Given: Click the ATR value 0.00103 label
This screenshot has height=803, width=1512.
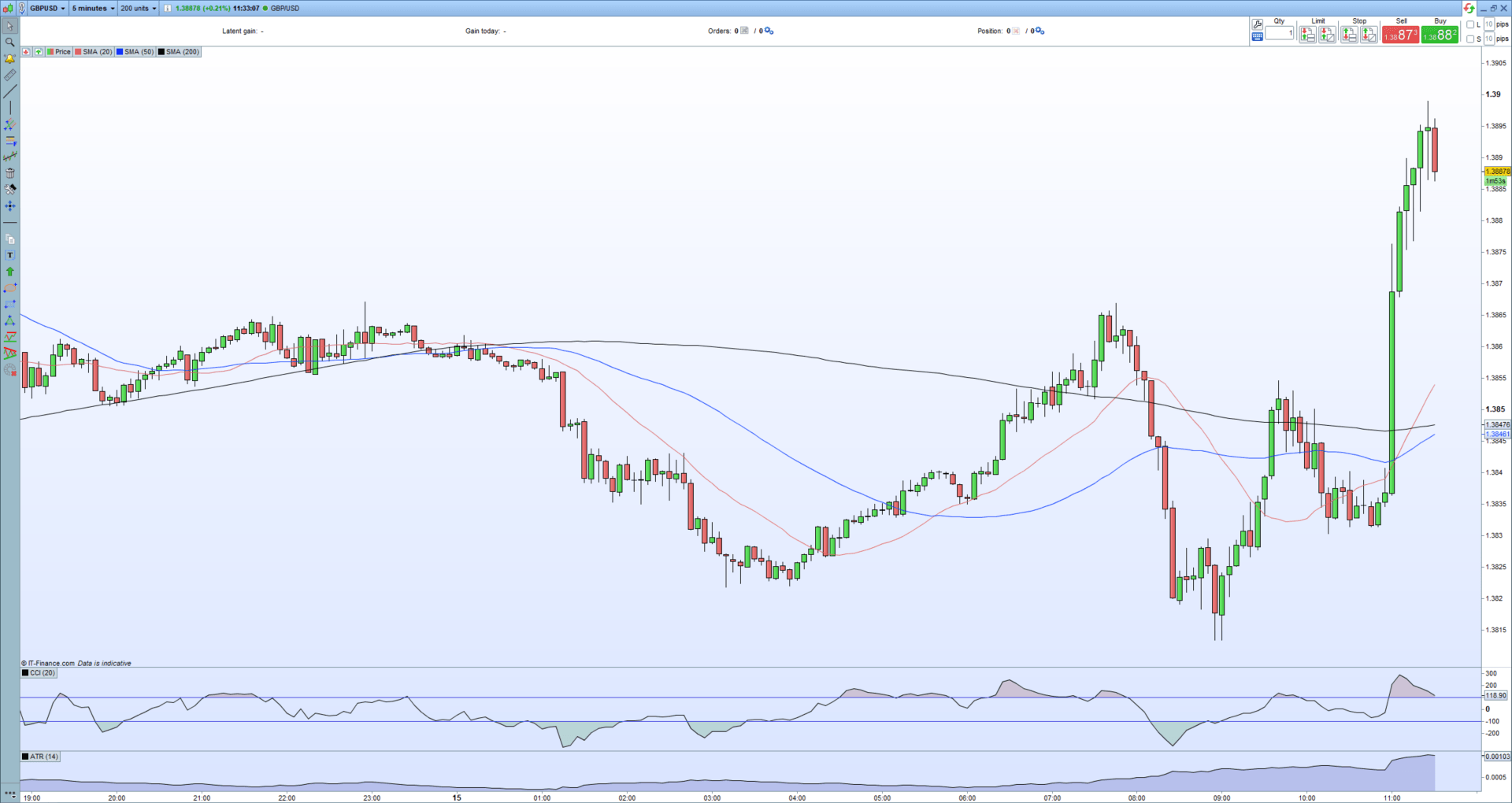Looking at the screenshot, I should pyautogui.click(x=1498, y=757).
